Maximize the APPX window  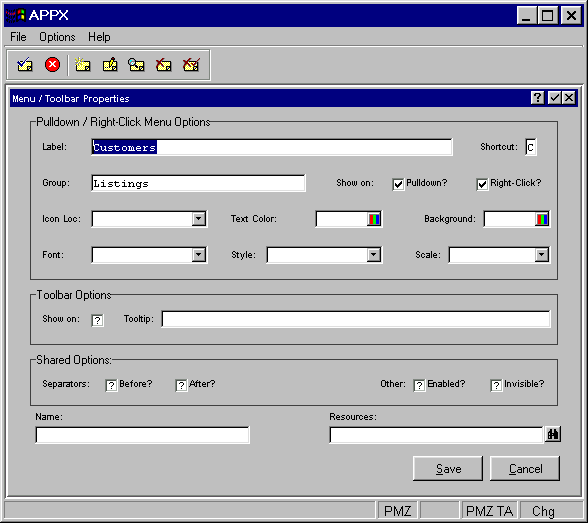(548, 15)
